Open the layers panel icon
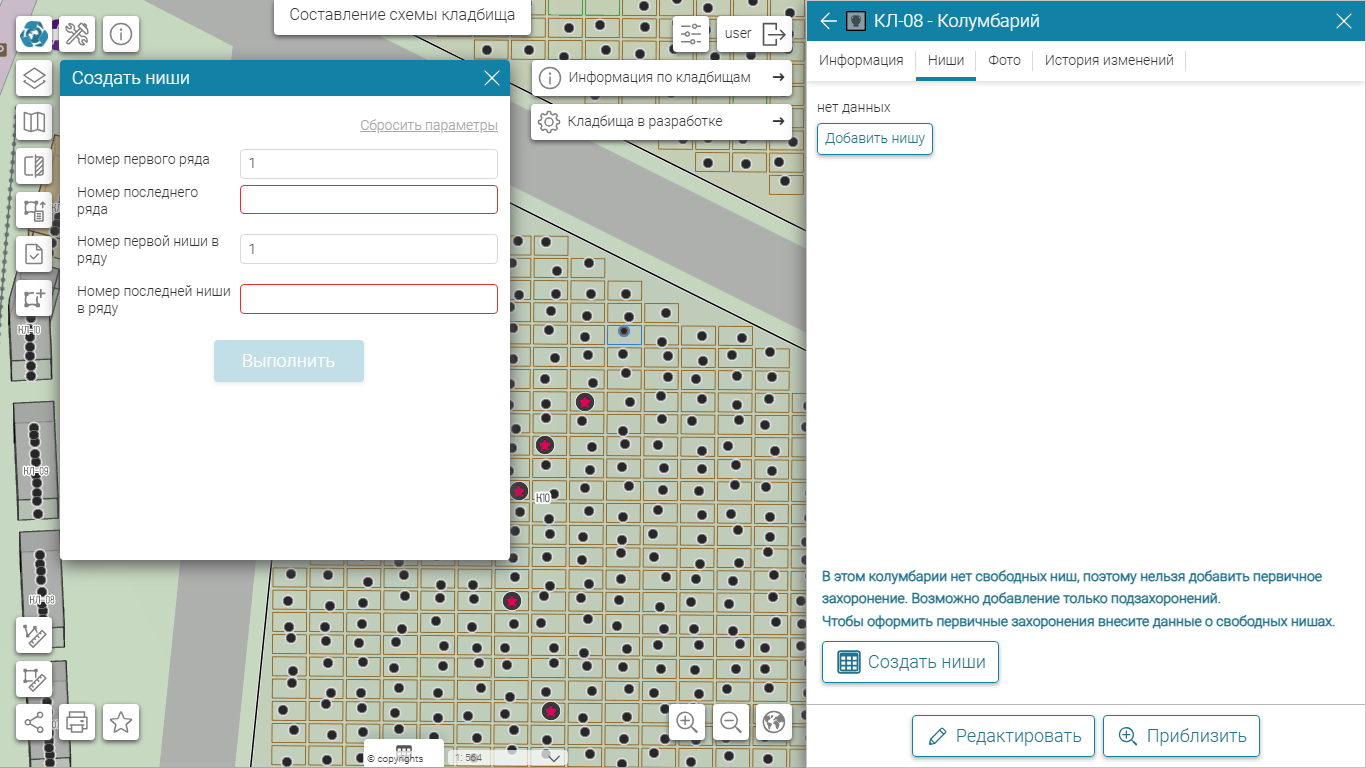1366x768 pixels. (x=34, y=78)
